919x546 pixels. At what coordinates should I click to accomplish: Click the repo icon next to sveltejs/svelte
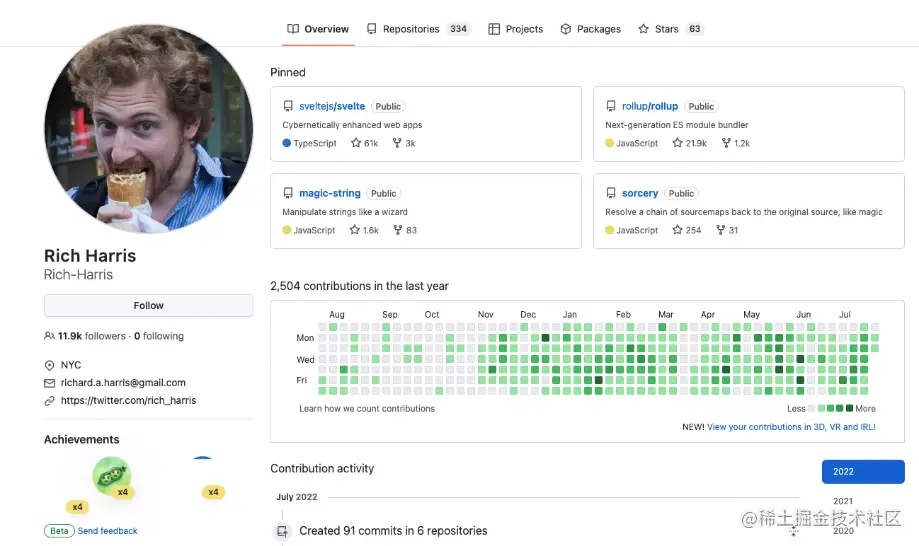pyautogui.click(x=288, y=106)
